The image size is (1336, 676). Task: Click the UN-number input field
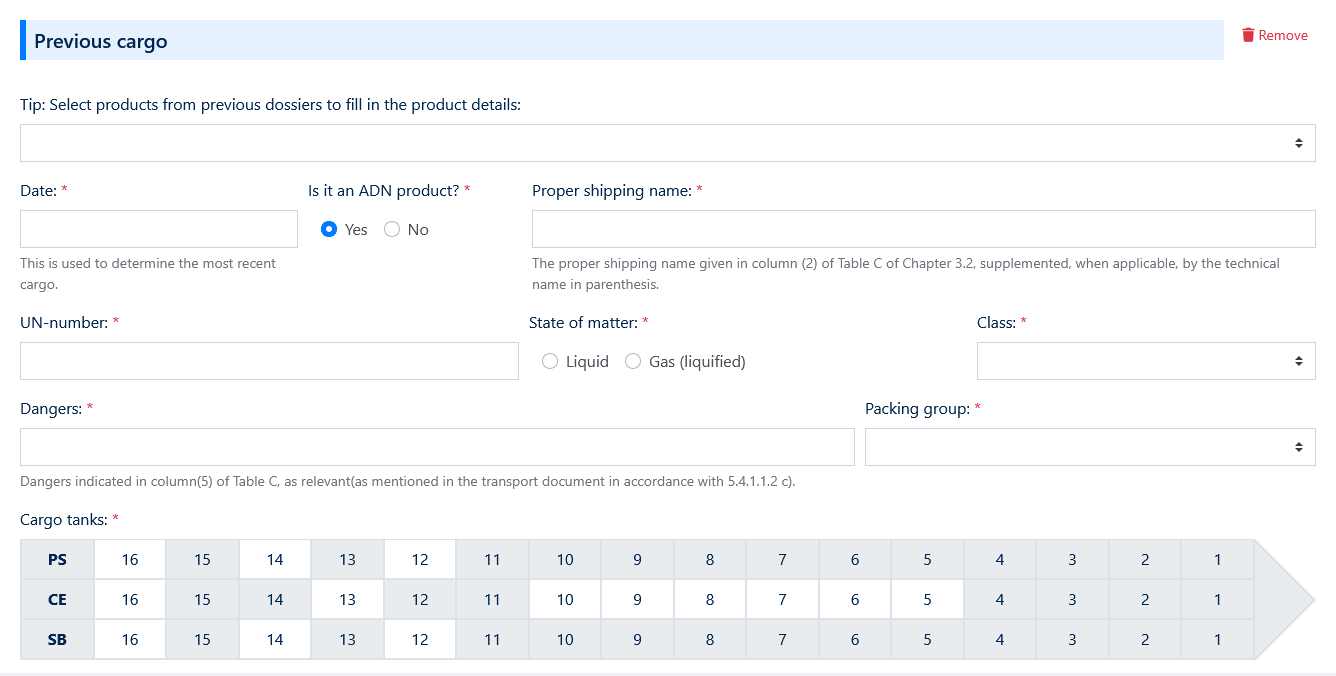tap(269, 360)
